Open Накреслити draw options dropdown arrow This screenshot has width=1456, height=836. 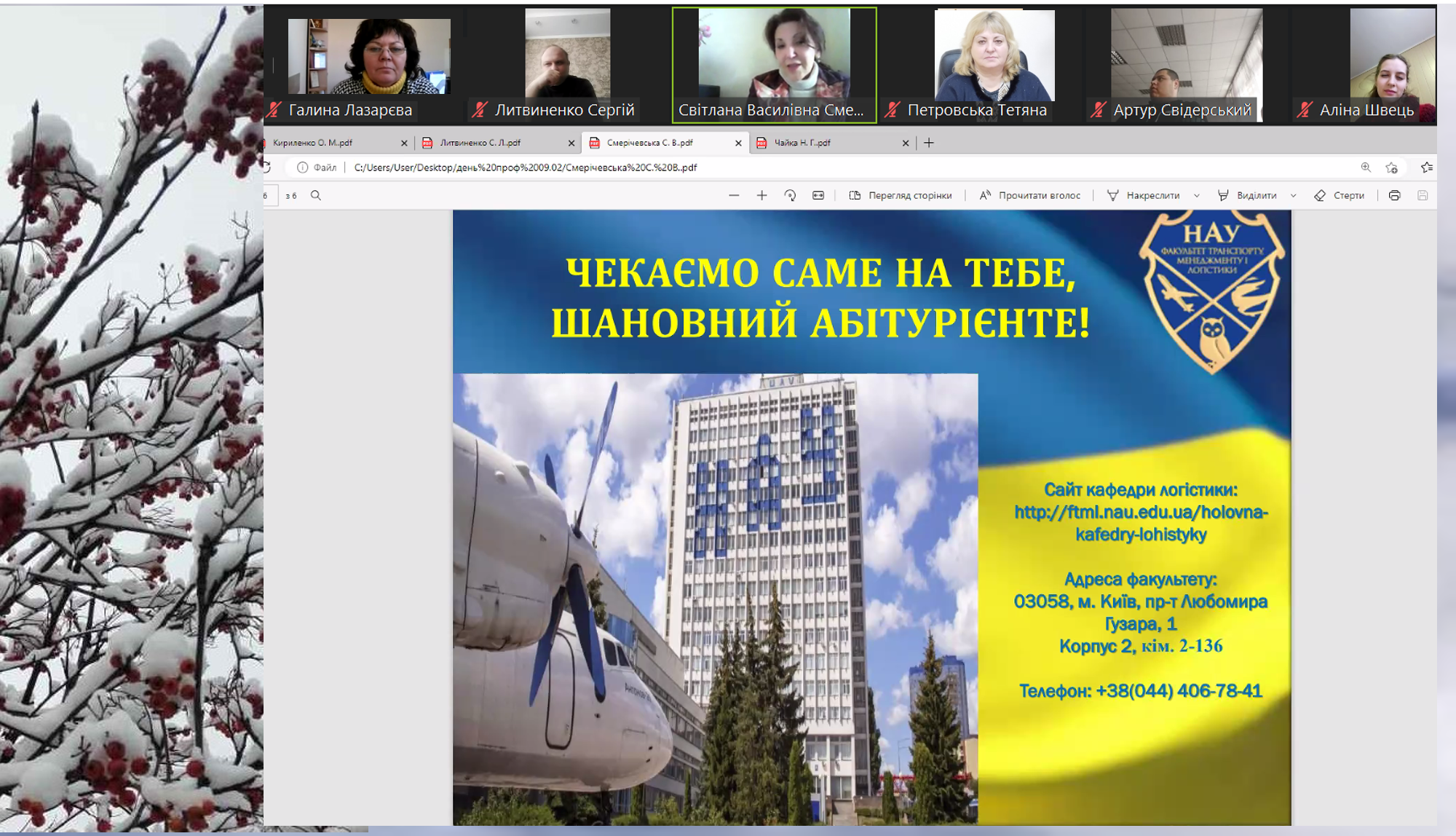(1196, 195)
